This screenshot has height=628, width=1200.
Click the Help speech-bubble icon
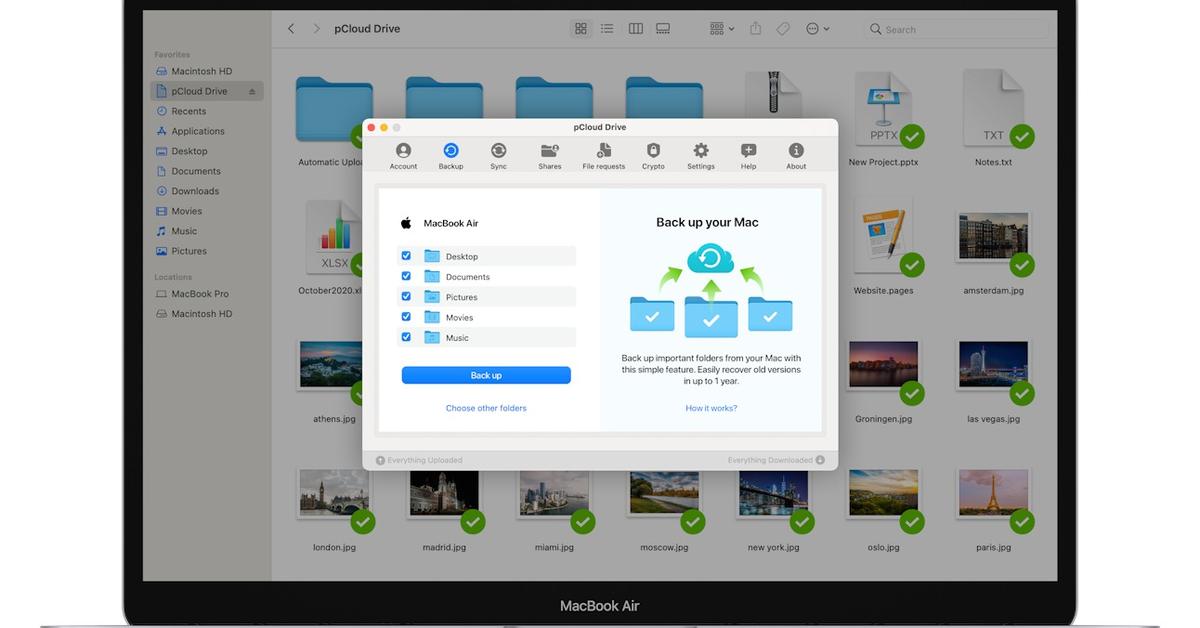[748, 150]
